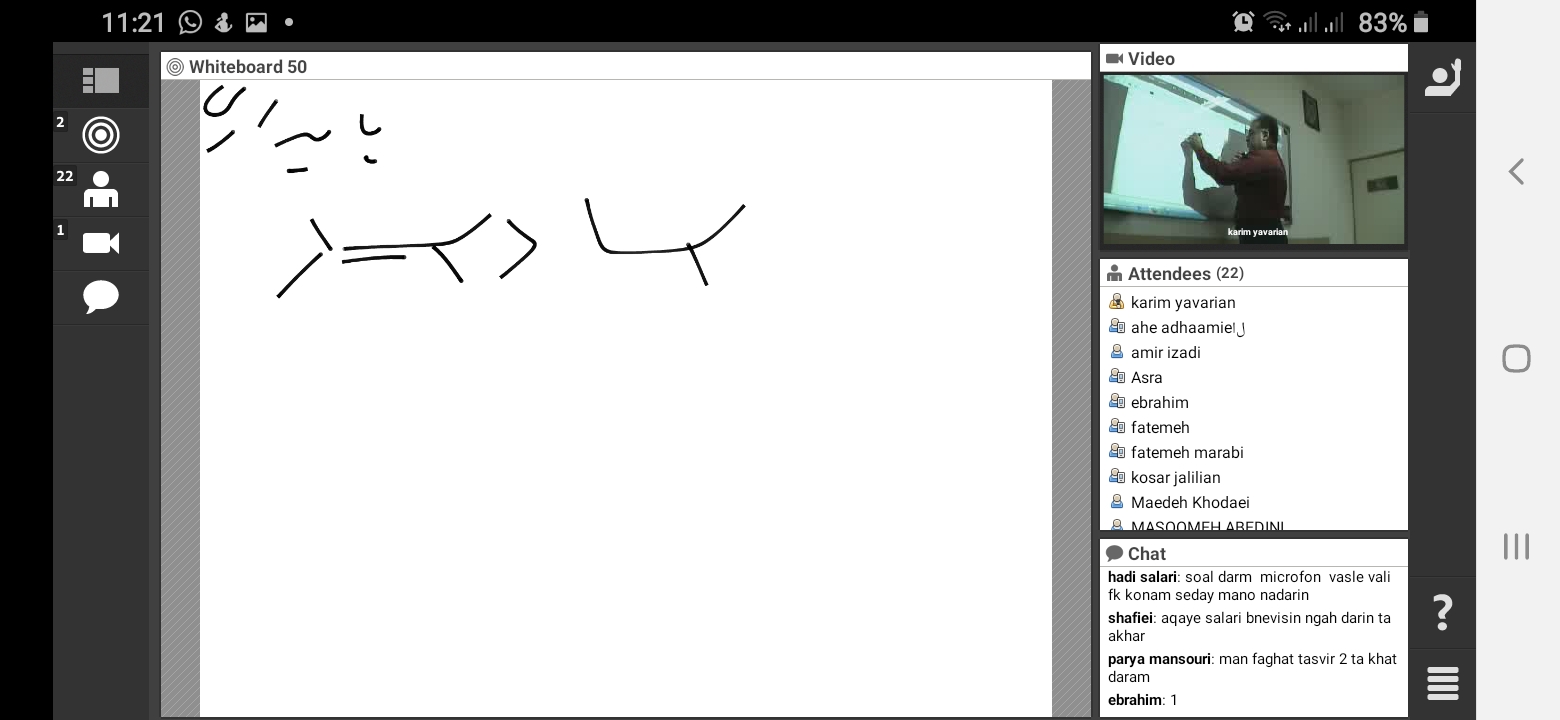The width and height of the screenshot is (1560, 720).
Task: Expand the Attendees (22) pod header
Action: [x=1185, y=274]
